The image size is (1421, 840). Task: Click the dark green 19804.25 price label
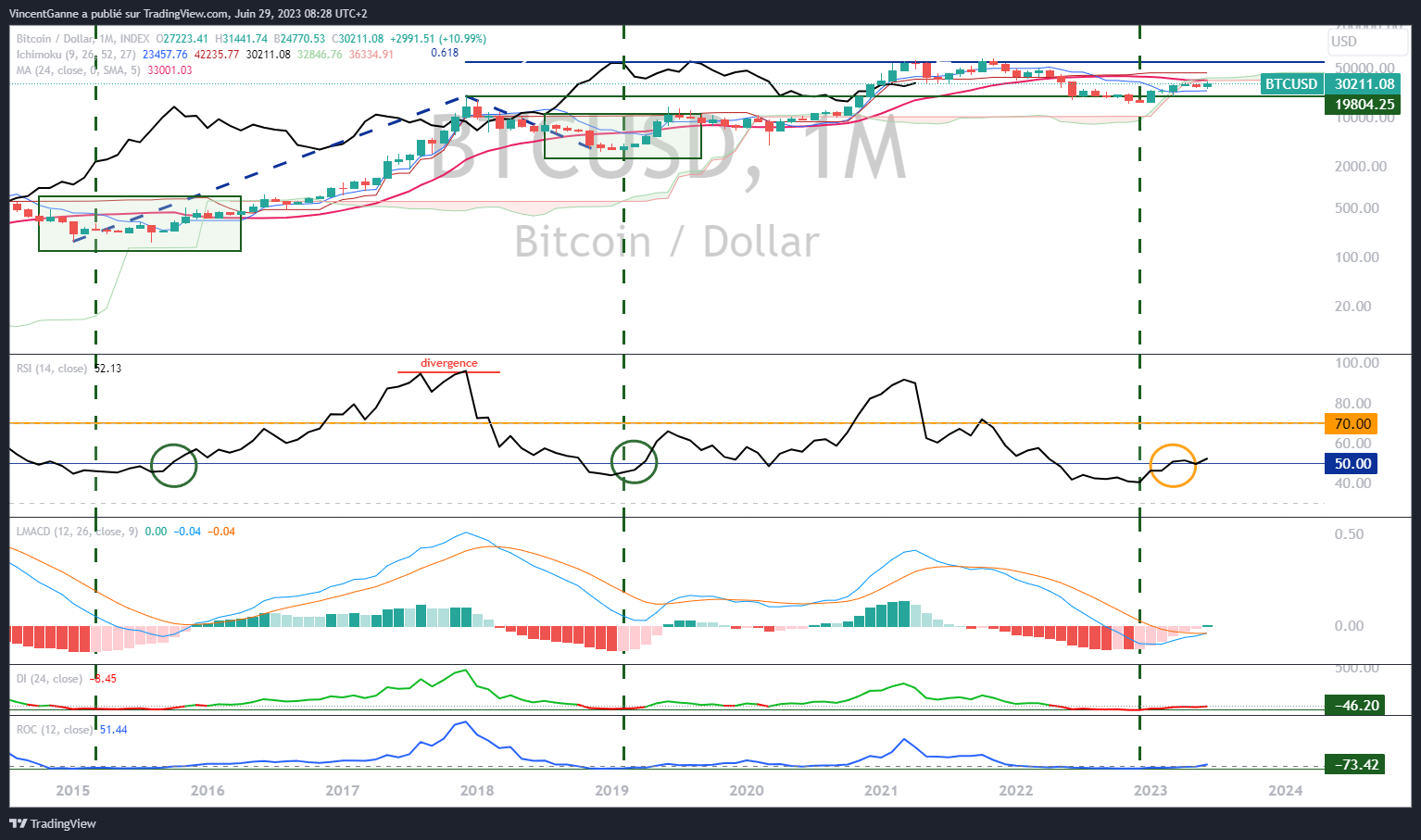[1364, 105]
